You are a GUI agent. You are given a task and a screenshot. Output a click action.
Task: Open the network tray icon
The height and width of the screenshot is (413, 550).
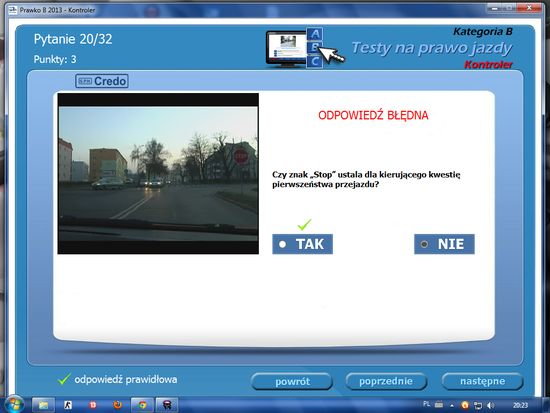click(478, 405)
